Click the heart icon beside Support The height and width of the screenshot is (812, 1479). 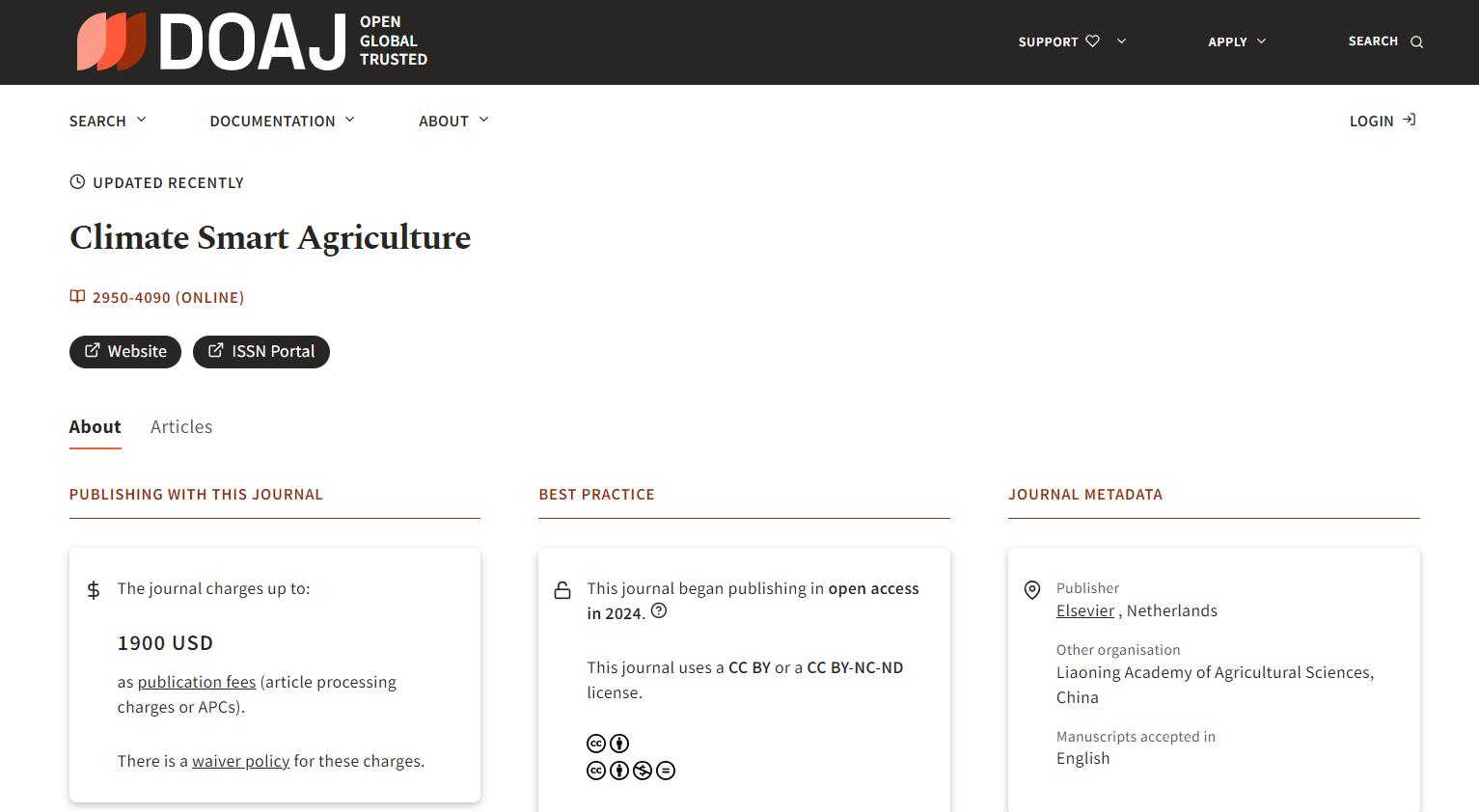point(1092,41)
